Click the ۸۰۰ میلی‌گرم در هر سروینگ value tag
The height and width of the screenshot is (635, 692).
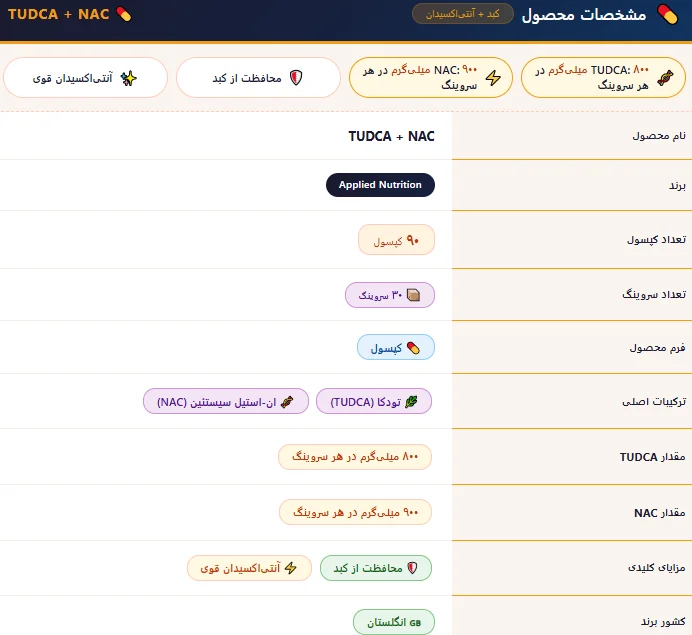pos(355,457)
